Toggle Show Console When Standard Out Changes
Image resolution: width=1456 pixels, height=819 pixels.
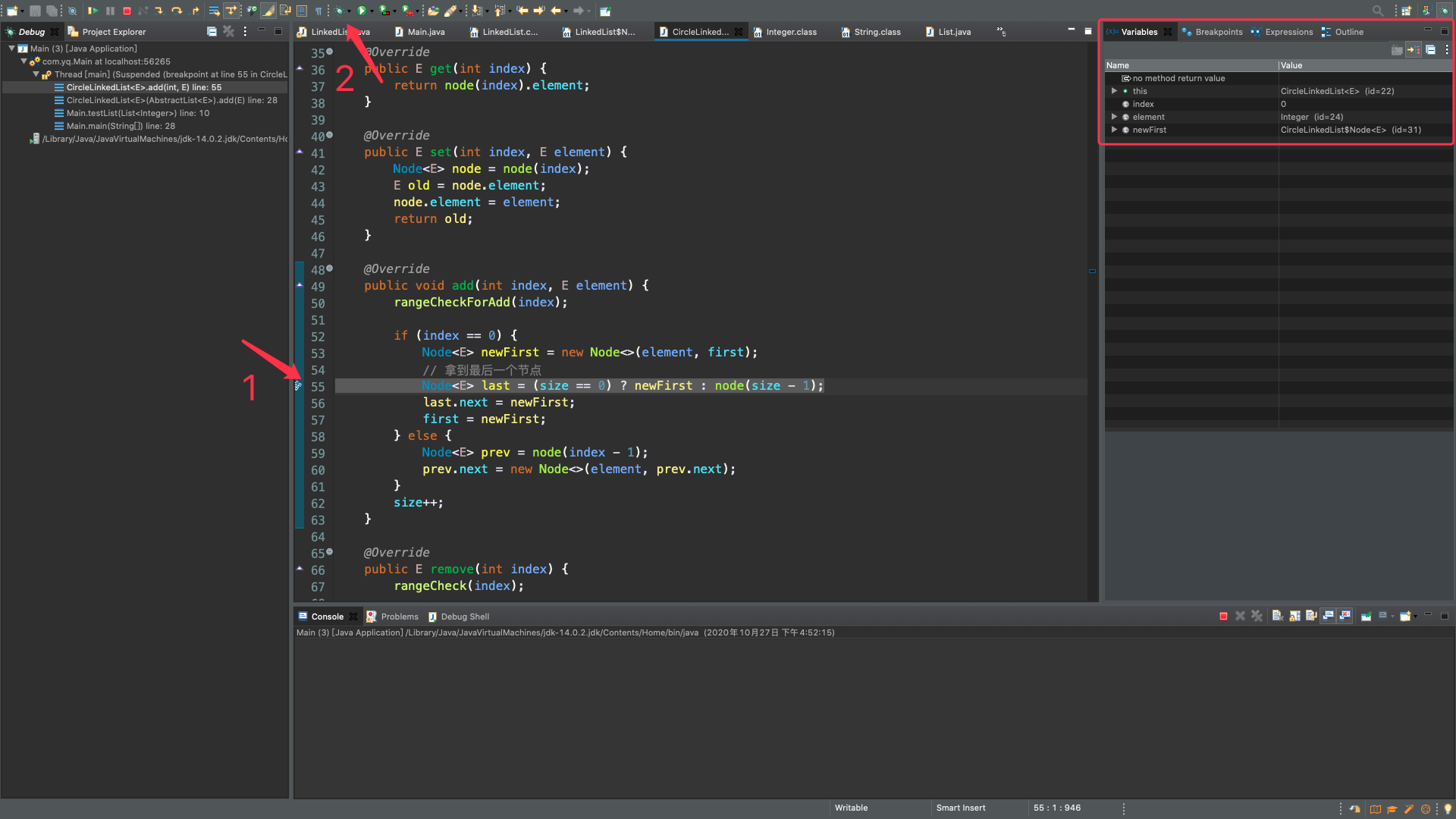[x=1328, y=616]
